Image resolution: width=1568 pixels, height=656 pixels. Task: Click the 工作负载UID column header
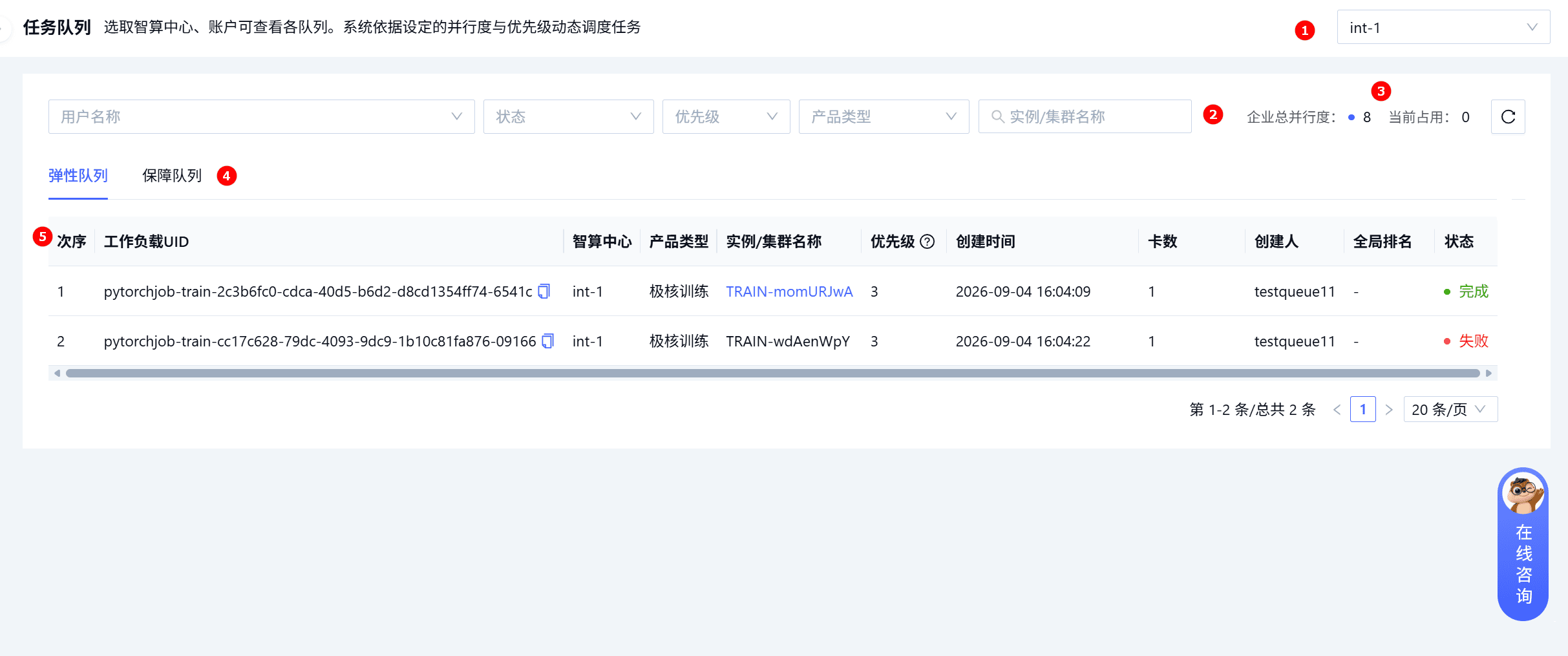[147, 242]
